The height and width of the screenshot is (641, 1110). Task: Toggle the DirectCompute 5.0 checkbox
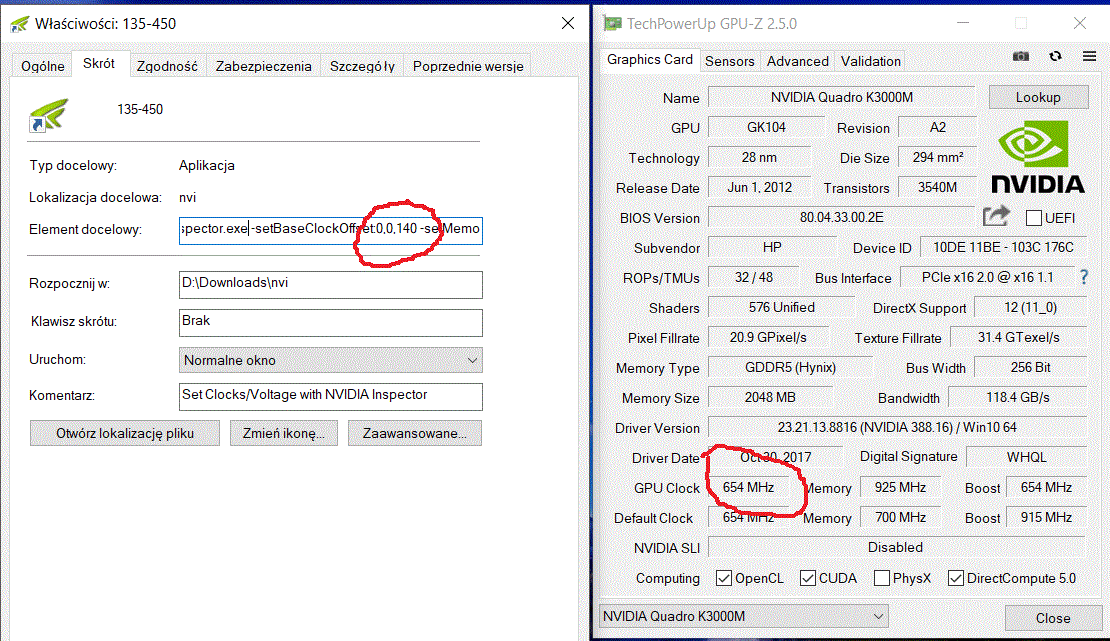coord(956,578)
